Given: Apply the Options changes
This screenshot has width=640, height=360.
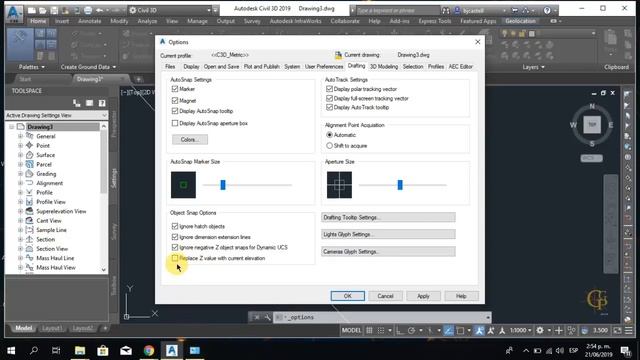Looking at the screenshot, I should coord(423,296).
